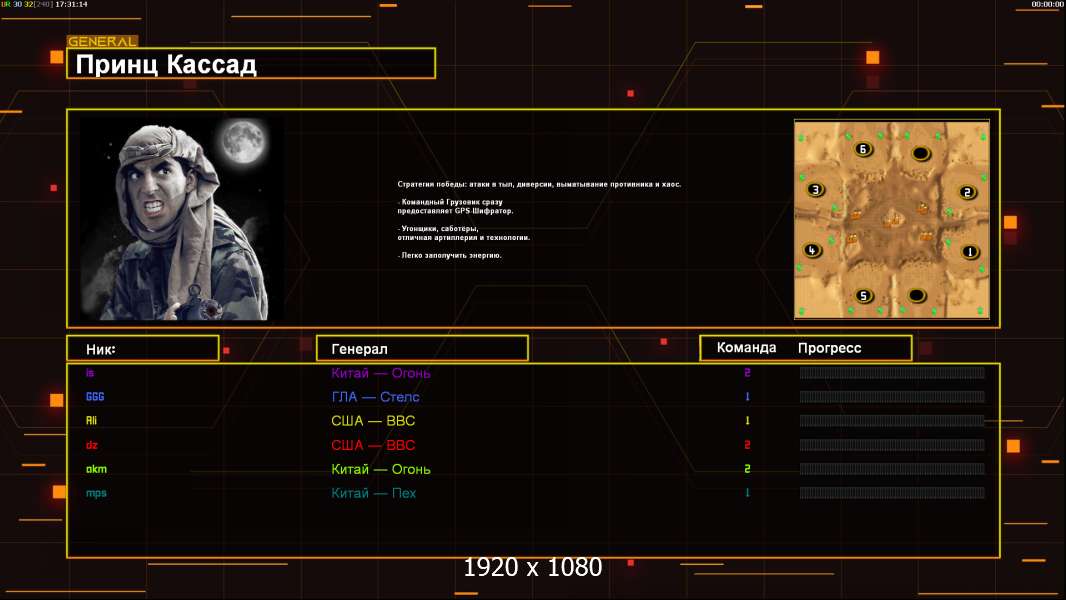The image size is (1066, 600).
Task: Pick start position 2 on the minimap
Action: (x=967, y=192)
